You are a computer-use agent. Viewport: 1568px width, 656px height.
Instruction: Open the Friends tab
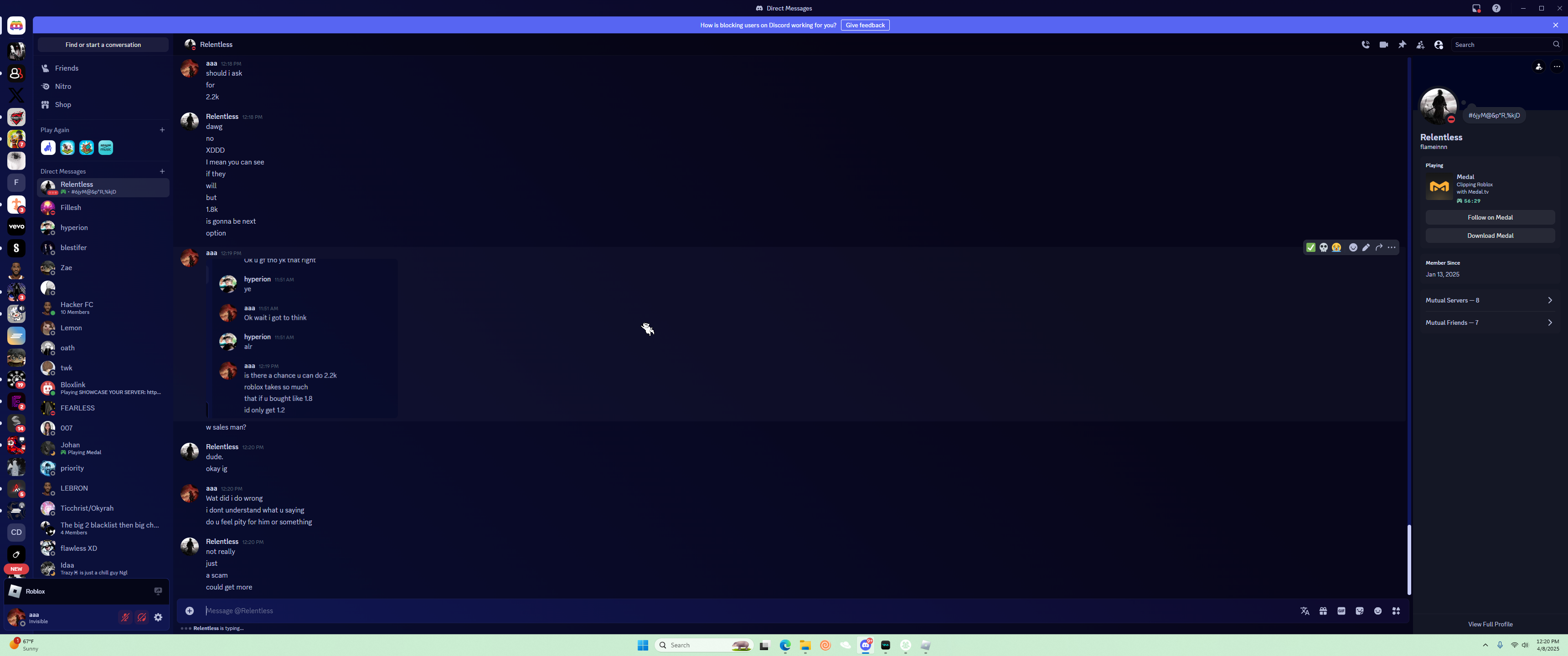[x=67, y=68]
